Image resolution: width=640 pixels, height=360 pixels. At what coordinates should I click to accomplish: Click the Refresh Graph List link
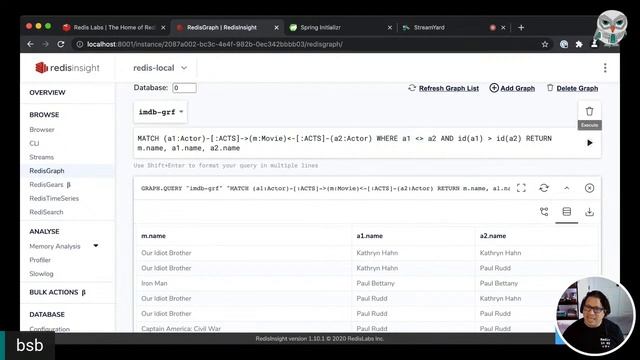point(449,88)
